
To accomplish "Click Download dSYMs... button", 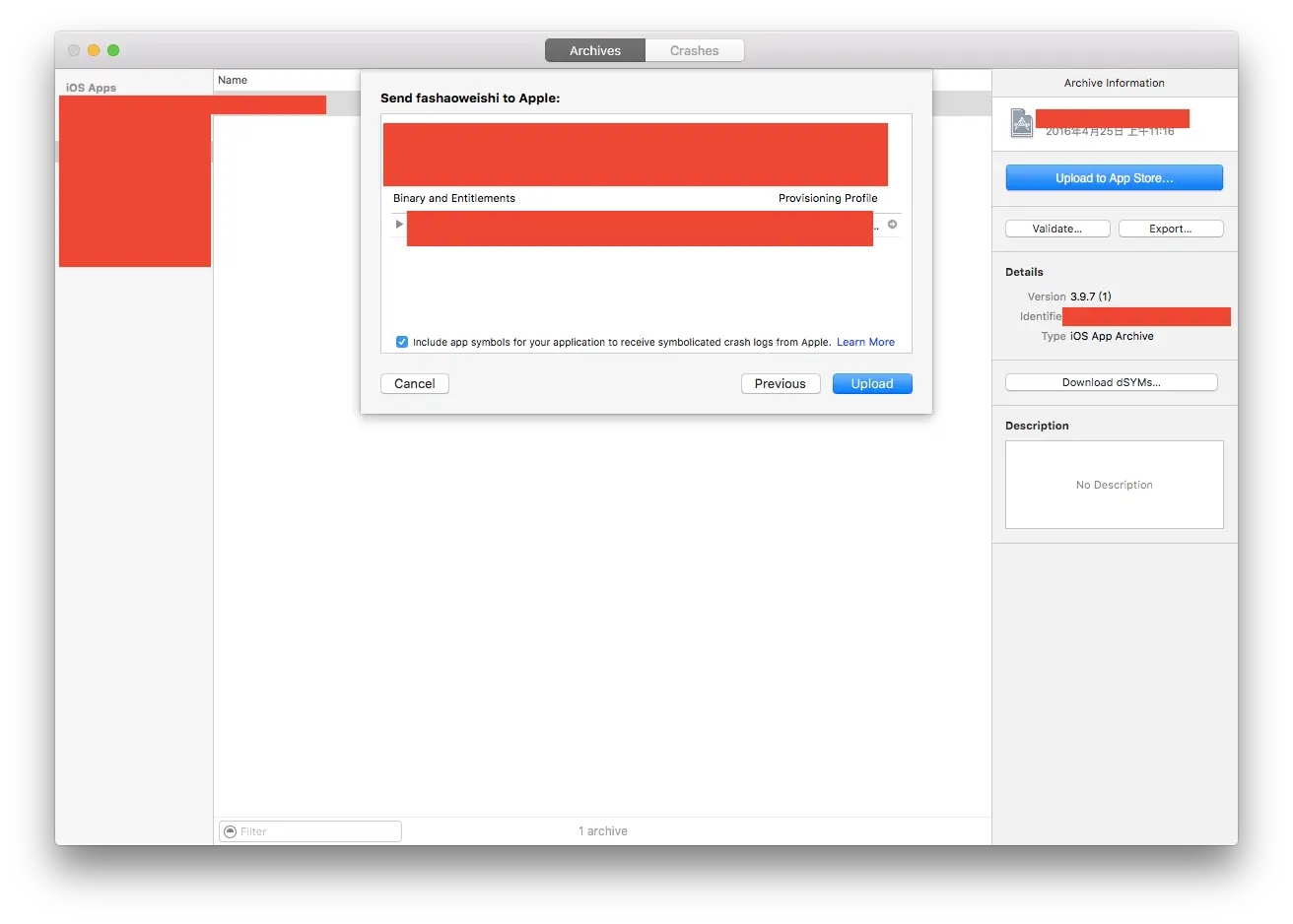I will click(1112, 382).
